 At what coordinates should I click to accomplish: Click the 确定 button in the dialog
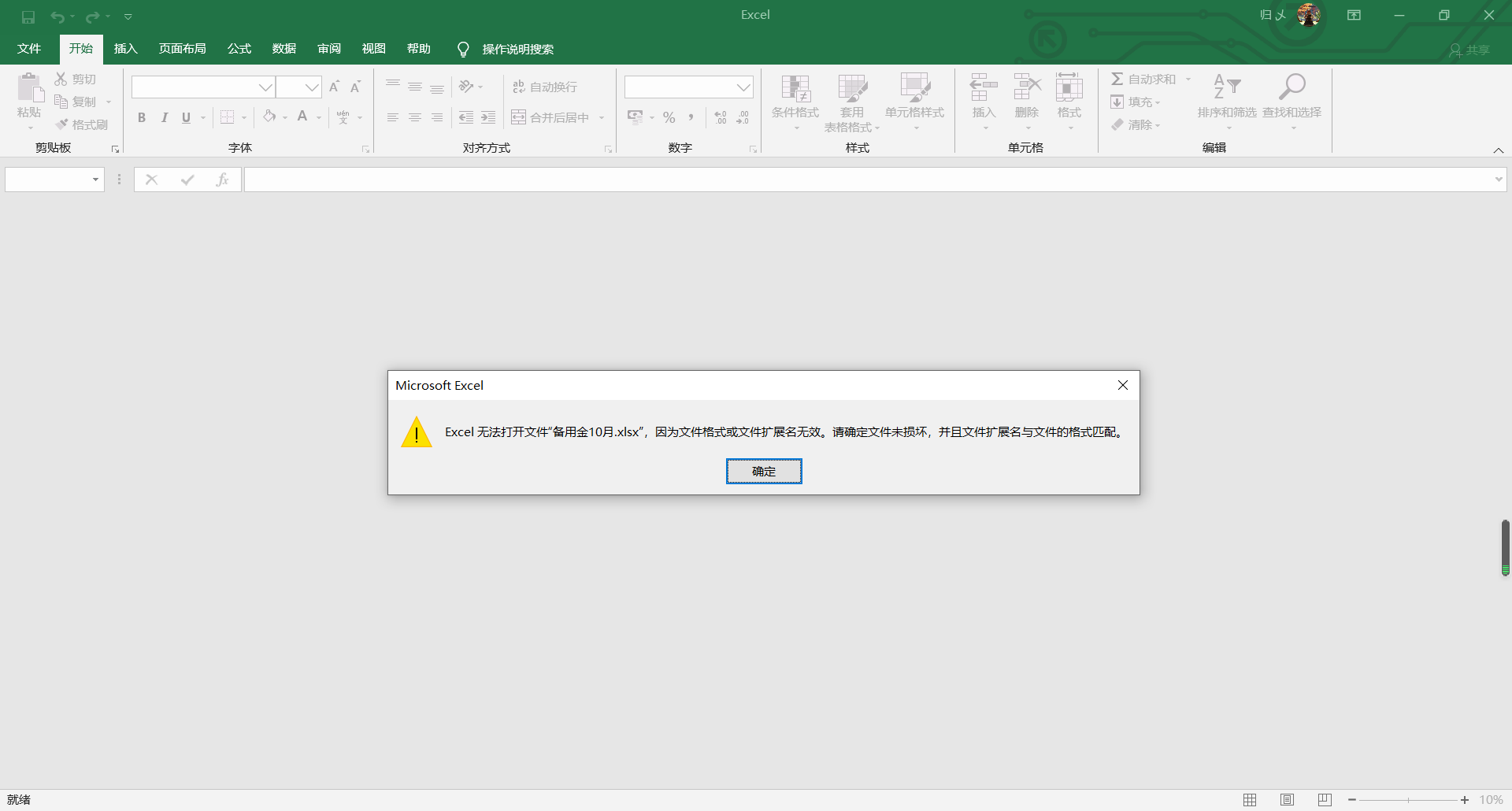pos(764,471)
